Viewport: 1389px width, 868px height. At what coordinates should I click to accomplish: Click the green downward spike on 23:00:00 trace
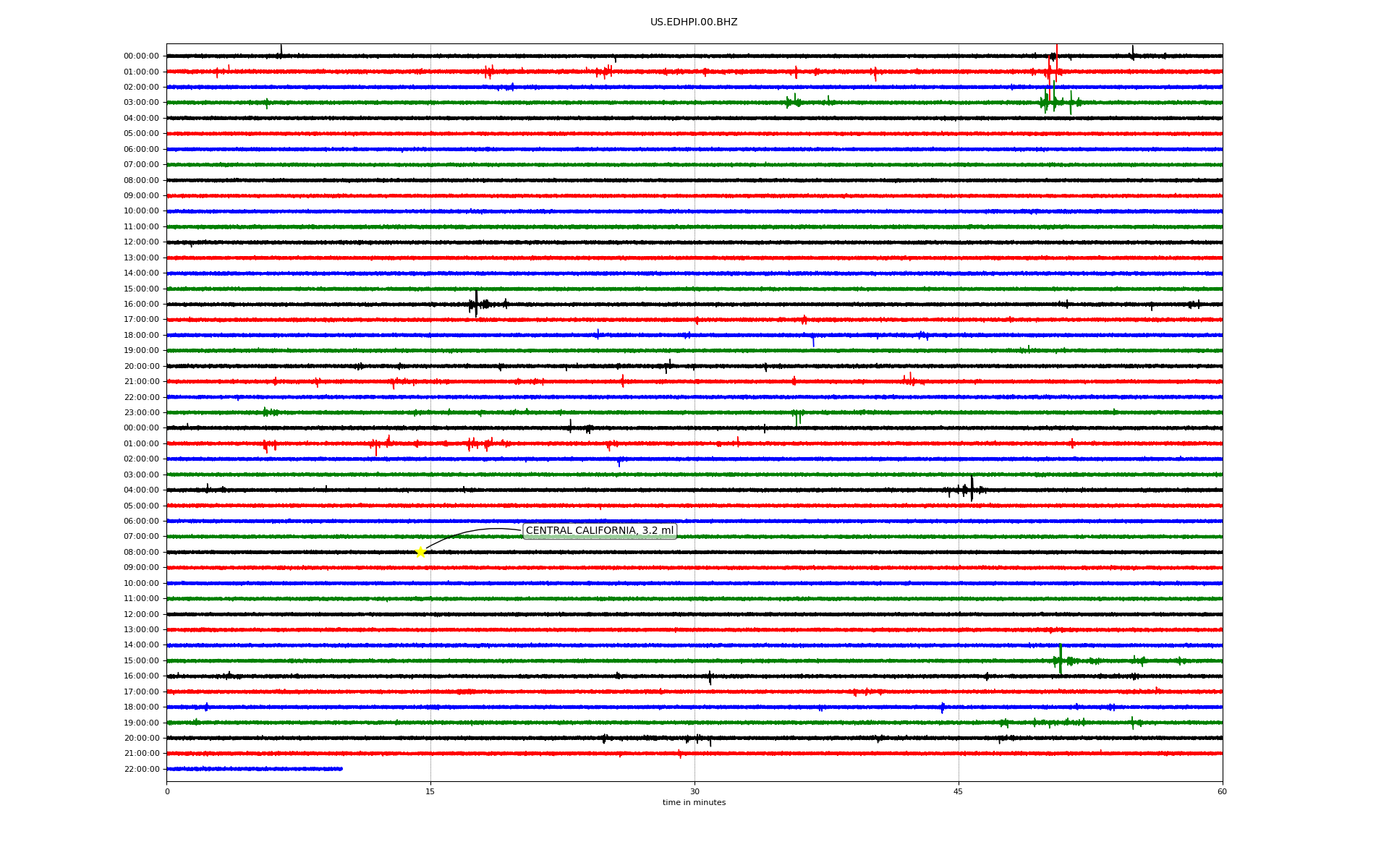click(x=797, y=418)
